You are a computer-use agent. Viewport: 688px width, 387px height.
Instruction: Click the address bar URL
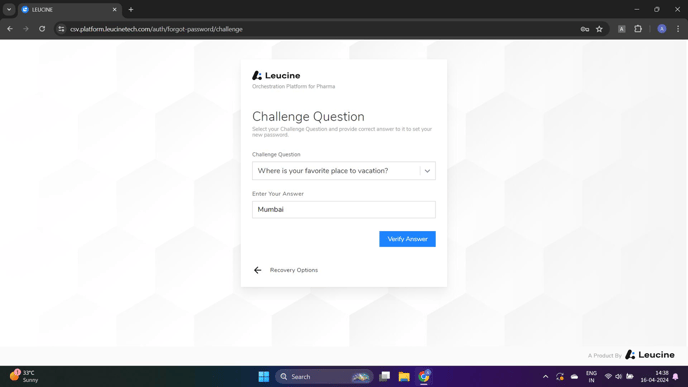tap(156, 29)
